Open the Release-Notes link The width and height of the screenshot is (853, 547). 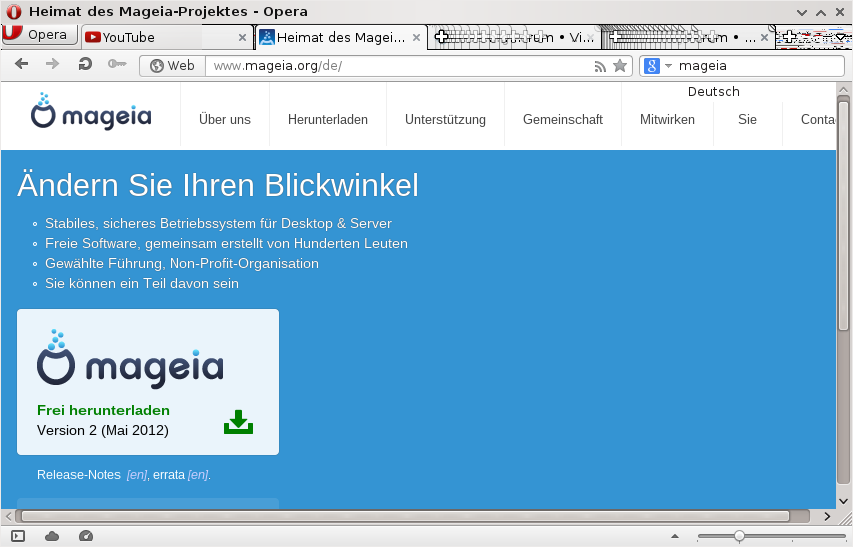pyautogui.click(x=78, y=475)
